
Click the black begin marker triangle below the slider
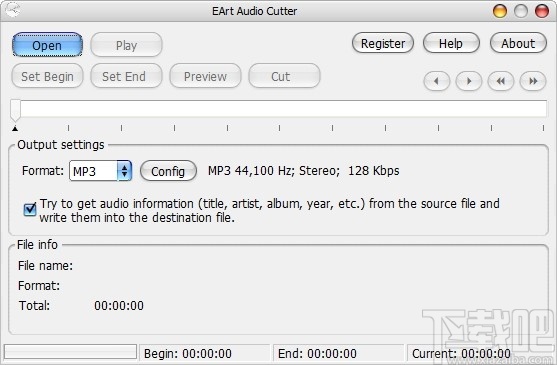pyautogui.click(x=15, y=129)
